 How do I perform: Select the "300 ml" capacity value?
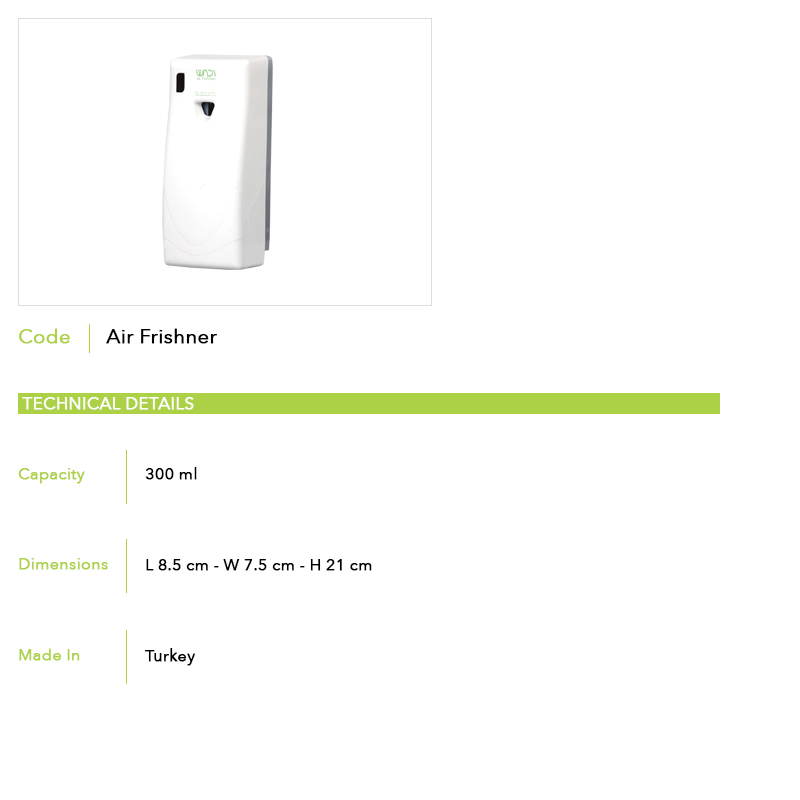pos(171,474)
